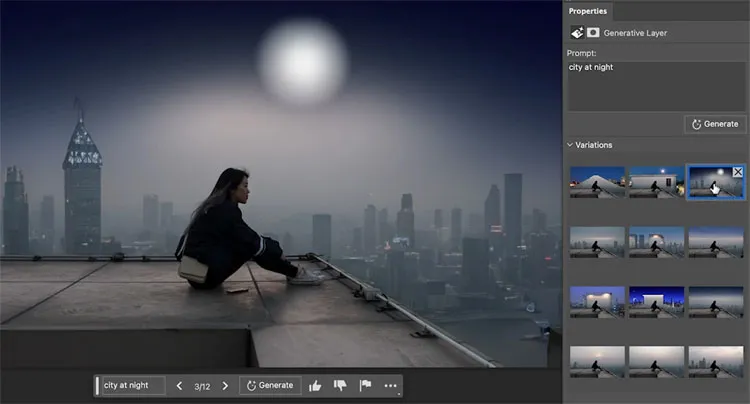Viewport: 750px width, 404px height.
Task: Delete the selected variation with X
Action: pyautogui.click(x=738, y=172)
